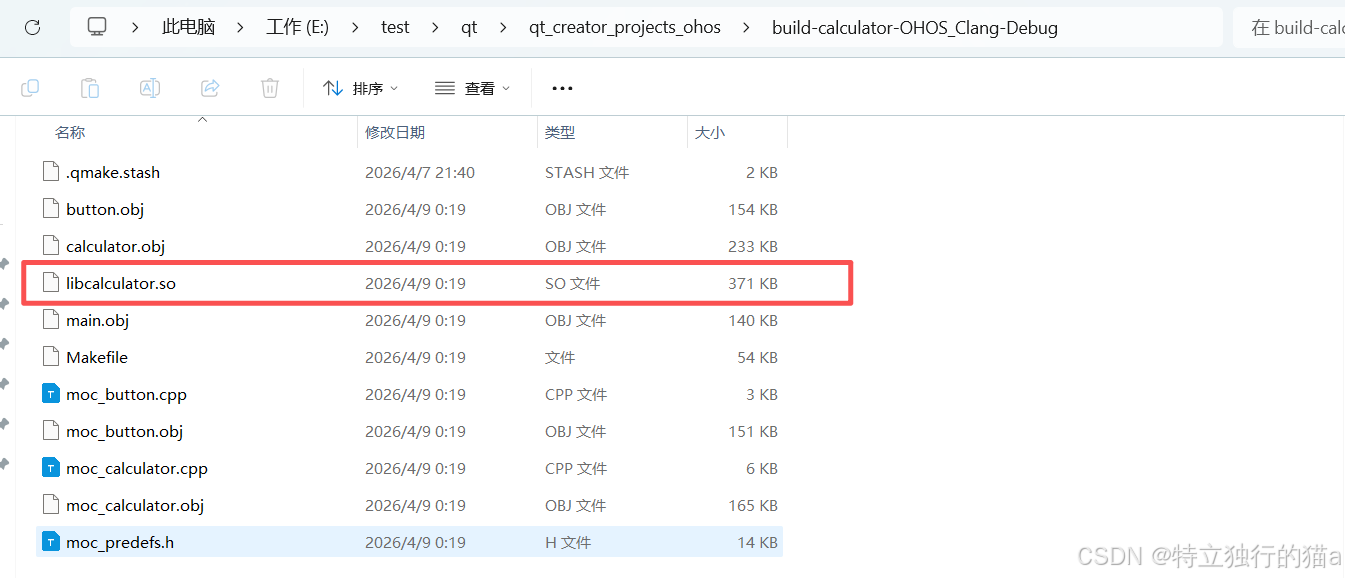Click file icon of moc_button.obj
The image size is (1345, 578).
(51, 431)
